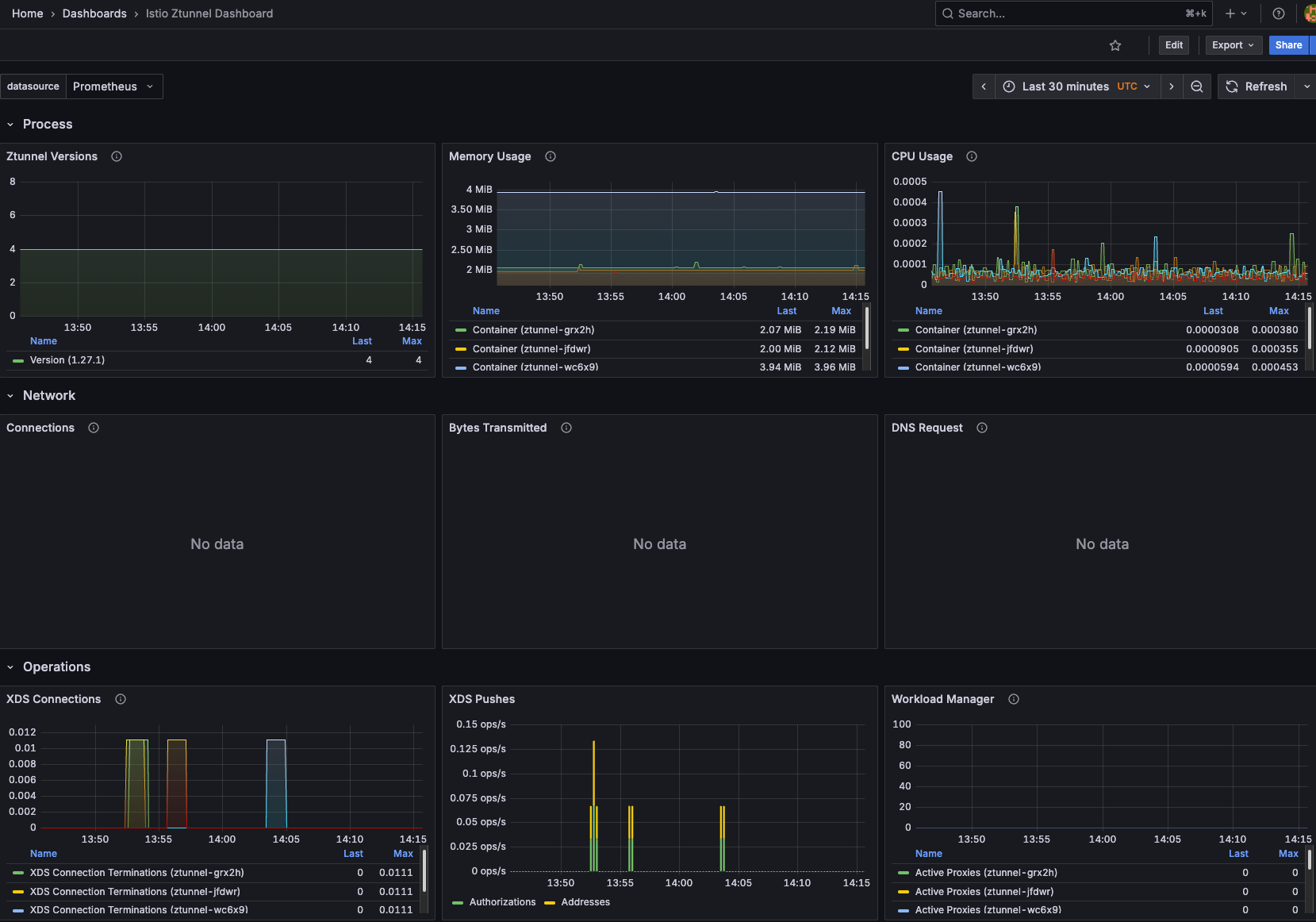Click info icon next to Memory Usage

pos(551,156)
